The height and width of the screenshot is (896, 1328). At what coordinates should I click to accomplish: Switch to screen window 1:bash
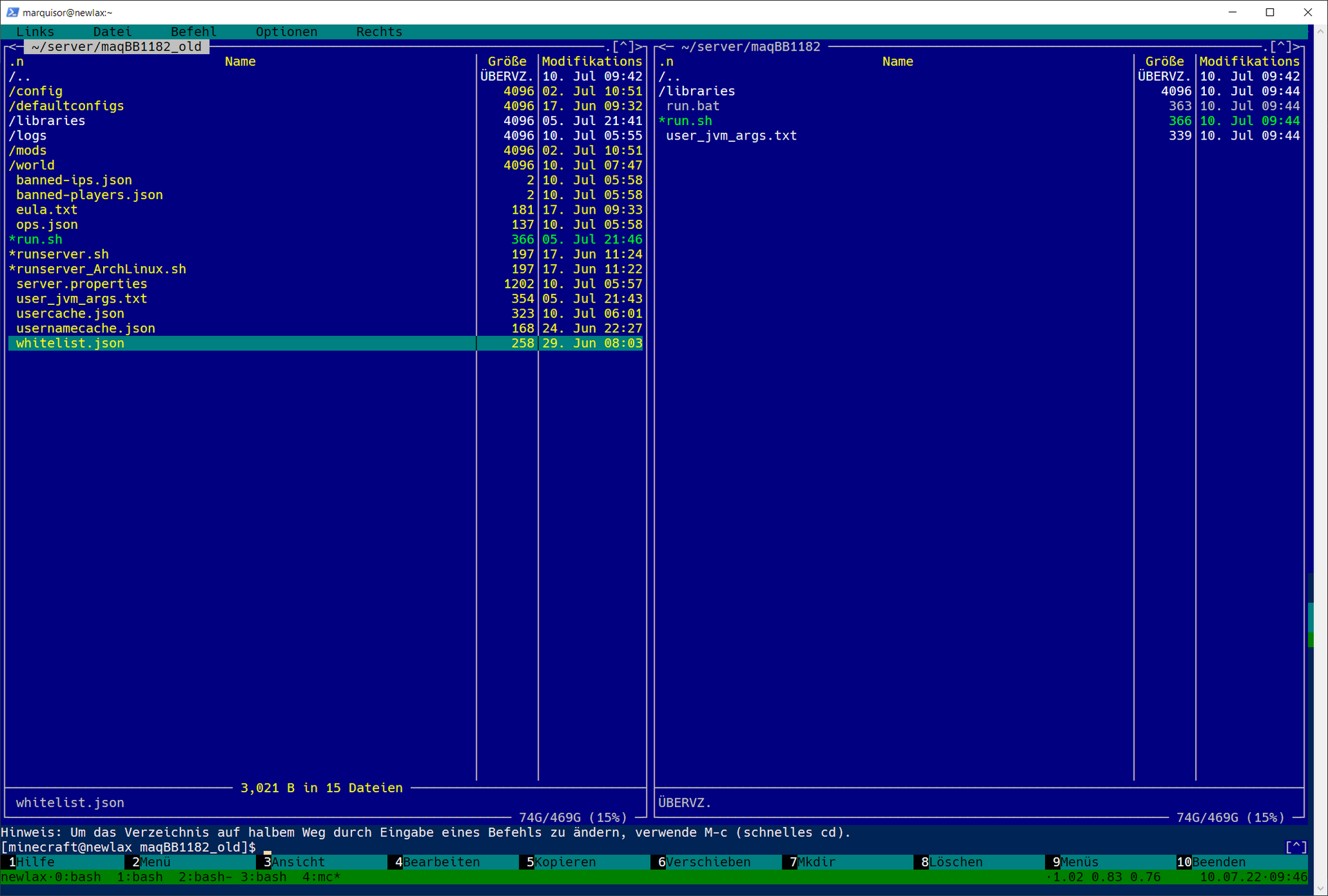coord(140,877)
